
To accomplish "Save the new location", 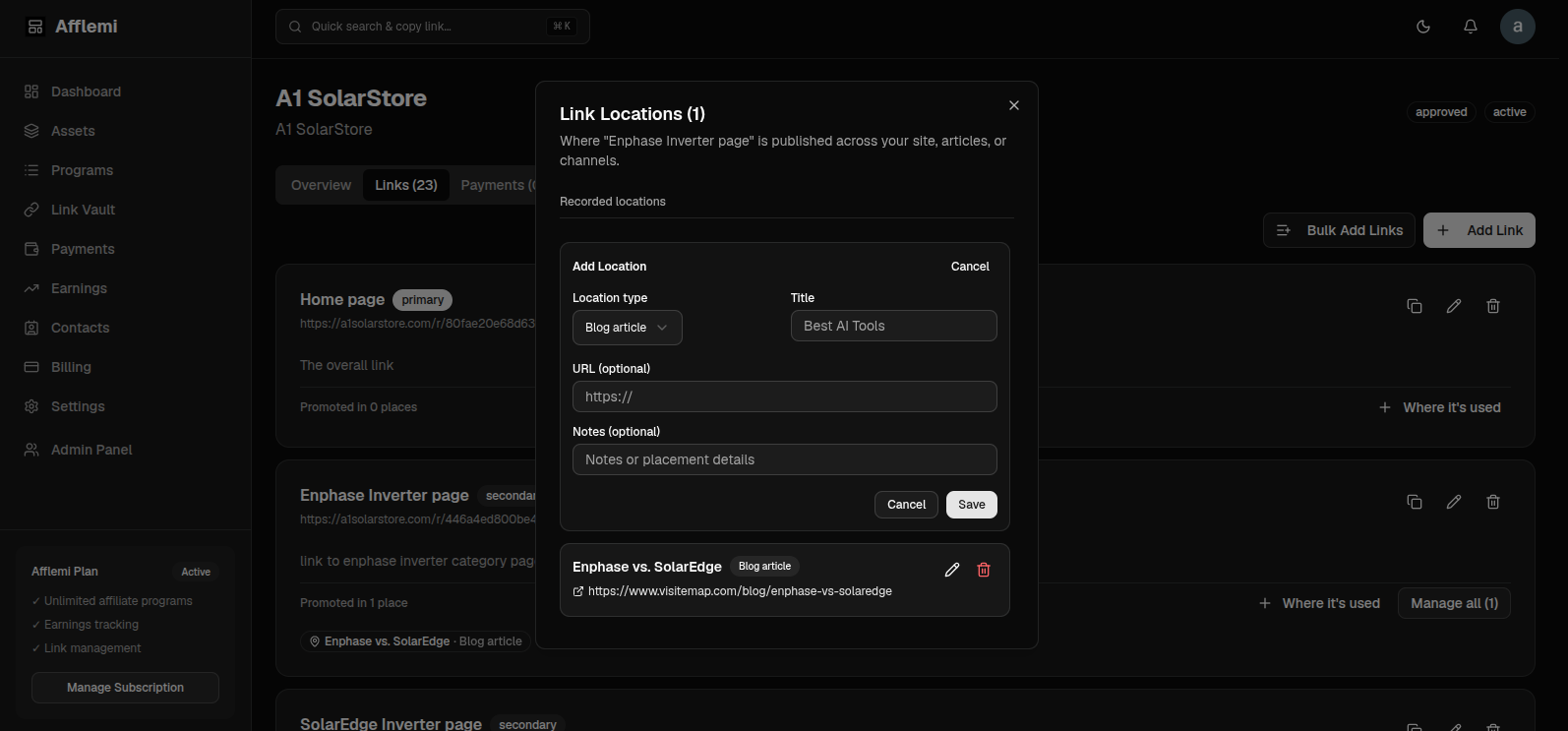I will (972, 505).
